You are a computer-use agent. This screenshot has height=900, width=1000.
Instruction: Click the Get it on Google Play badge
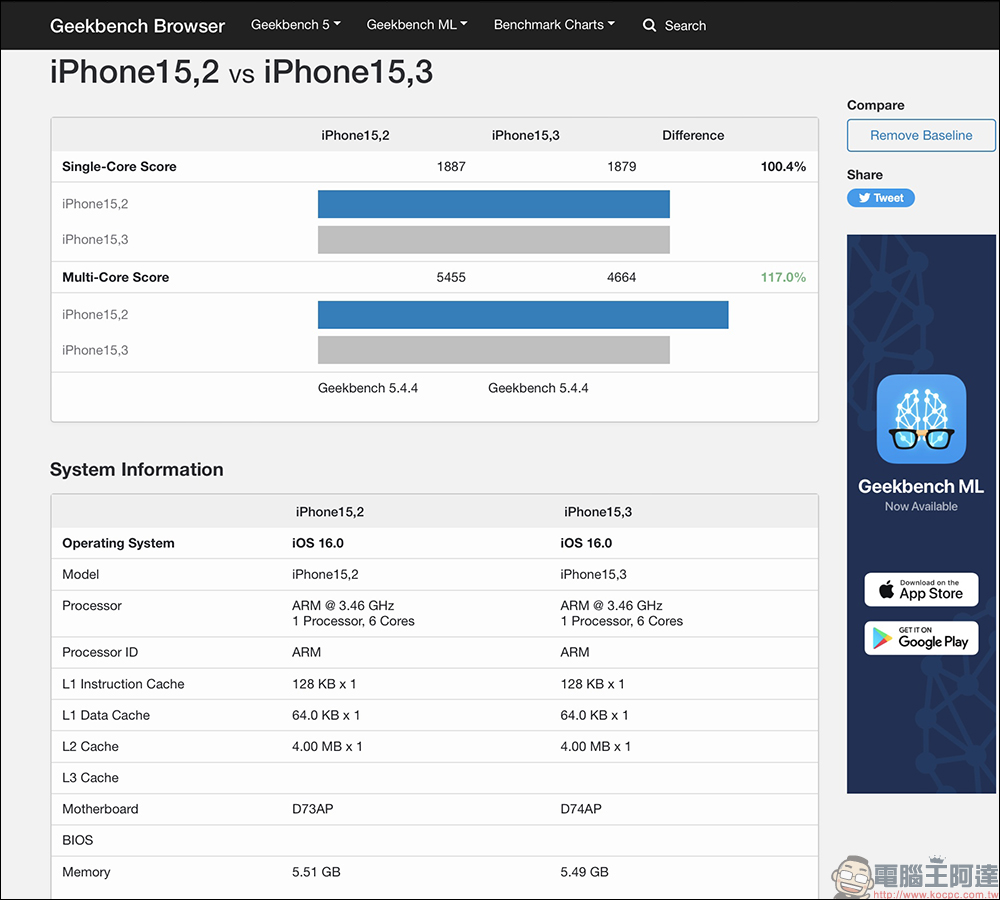[921, 638]
